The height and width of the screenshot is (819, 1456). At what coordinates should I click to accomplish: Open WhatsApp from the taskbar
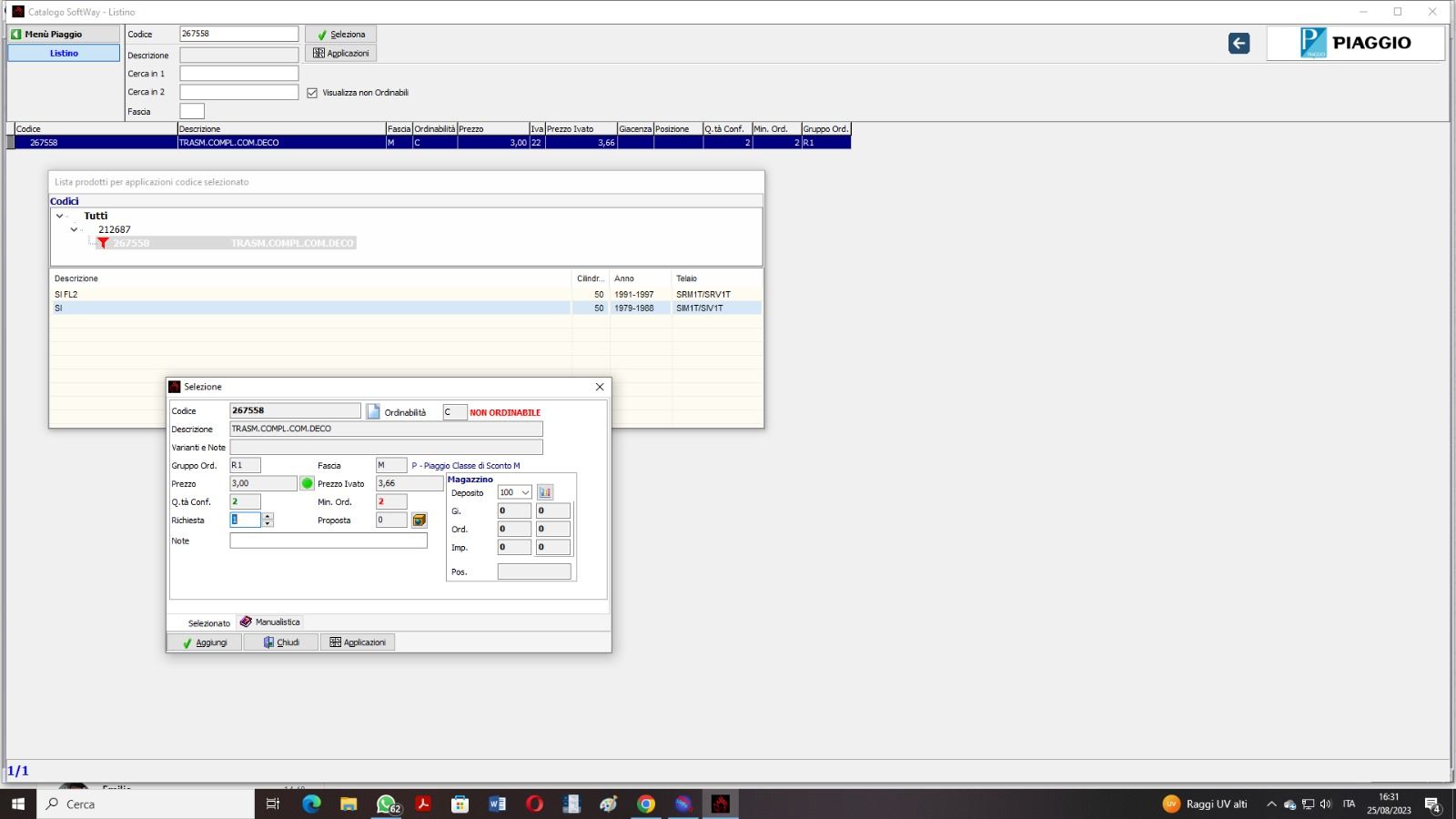point(387,804)
